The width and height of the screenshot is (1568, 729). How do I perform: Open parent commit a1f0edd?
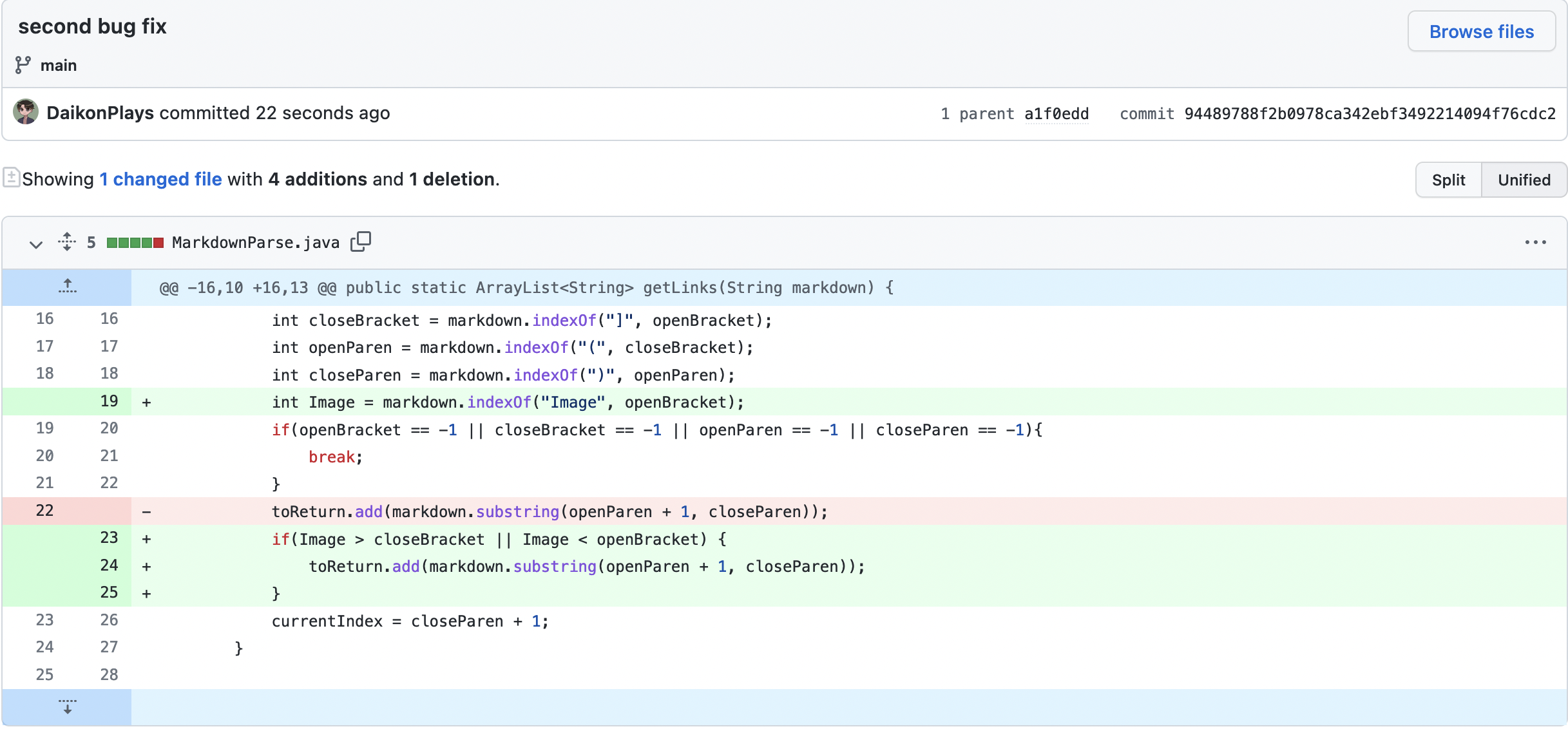click(x=1056, y=114)
